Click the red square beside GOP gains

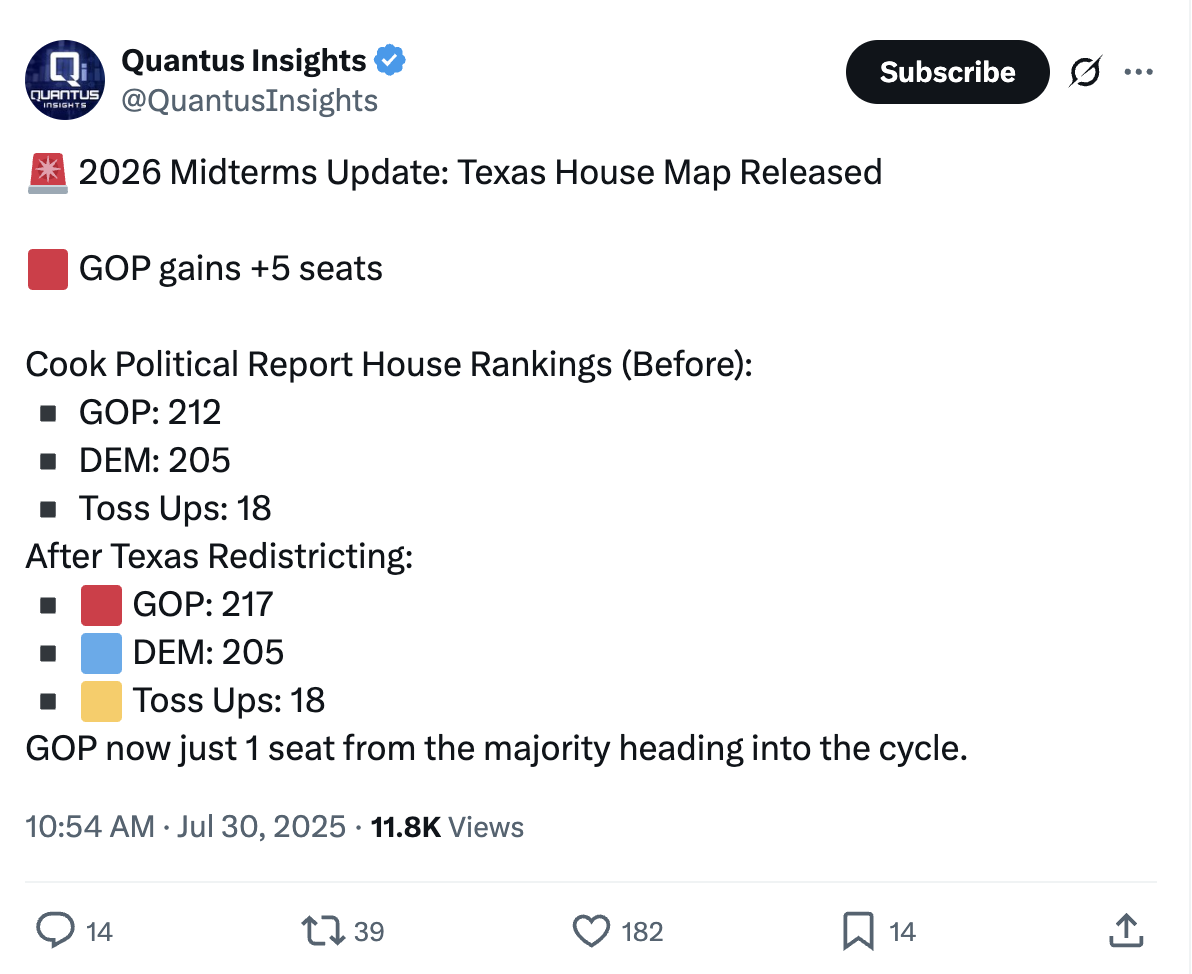(x=47, y=269)
